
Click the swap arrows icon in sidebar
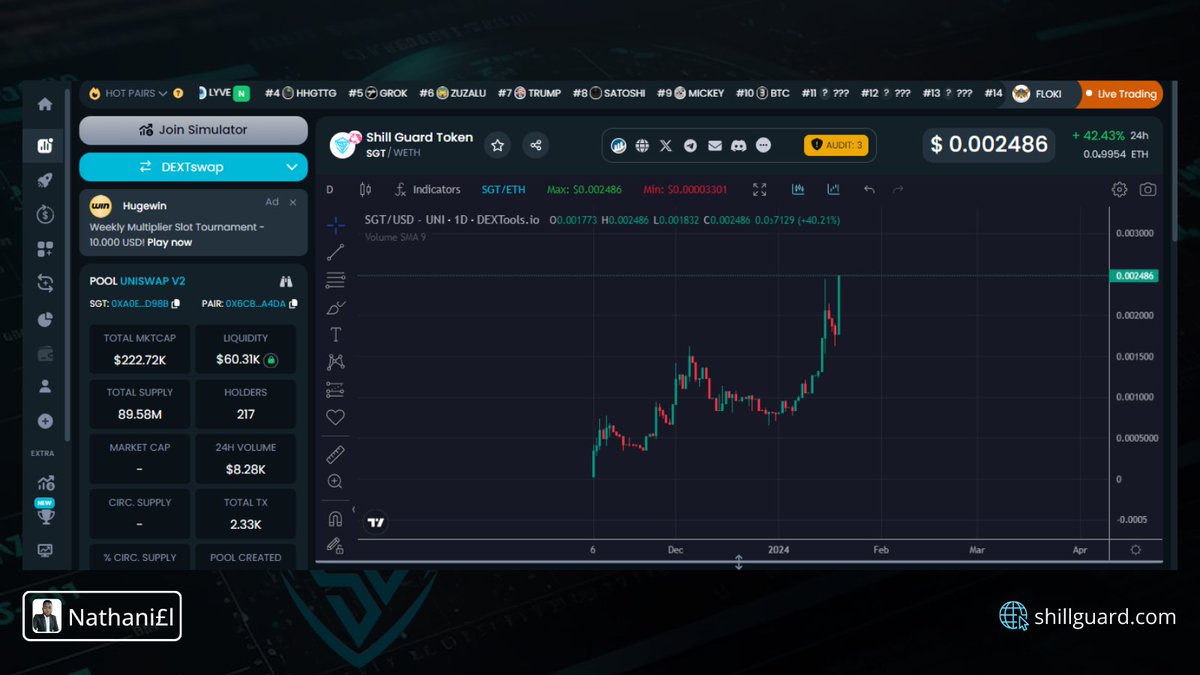pos(44,283)
